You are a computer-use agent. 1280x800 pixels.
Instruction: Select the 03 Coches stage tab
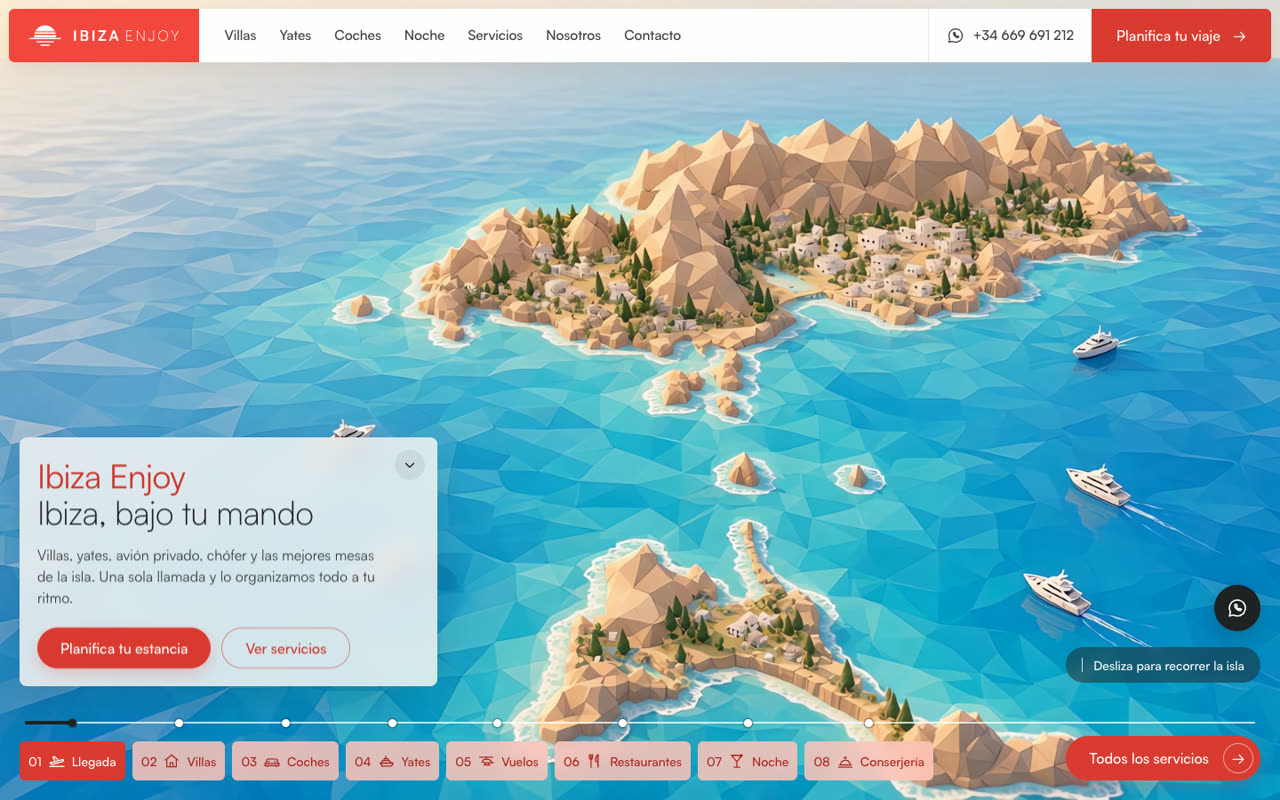pos(285,762)
